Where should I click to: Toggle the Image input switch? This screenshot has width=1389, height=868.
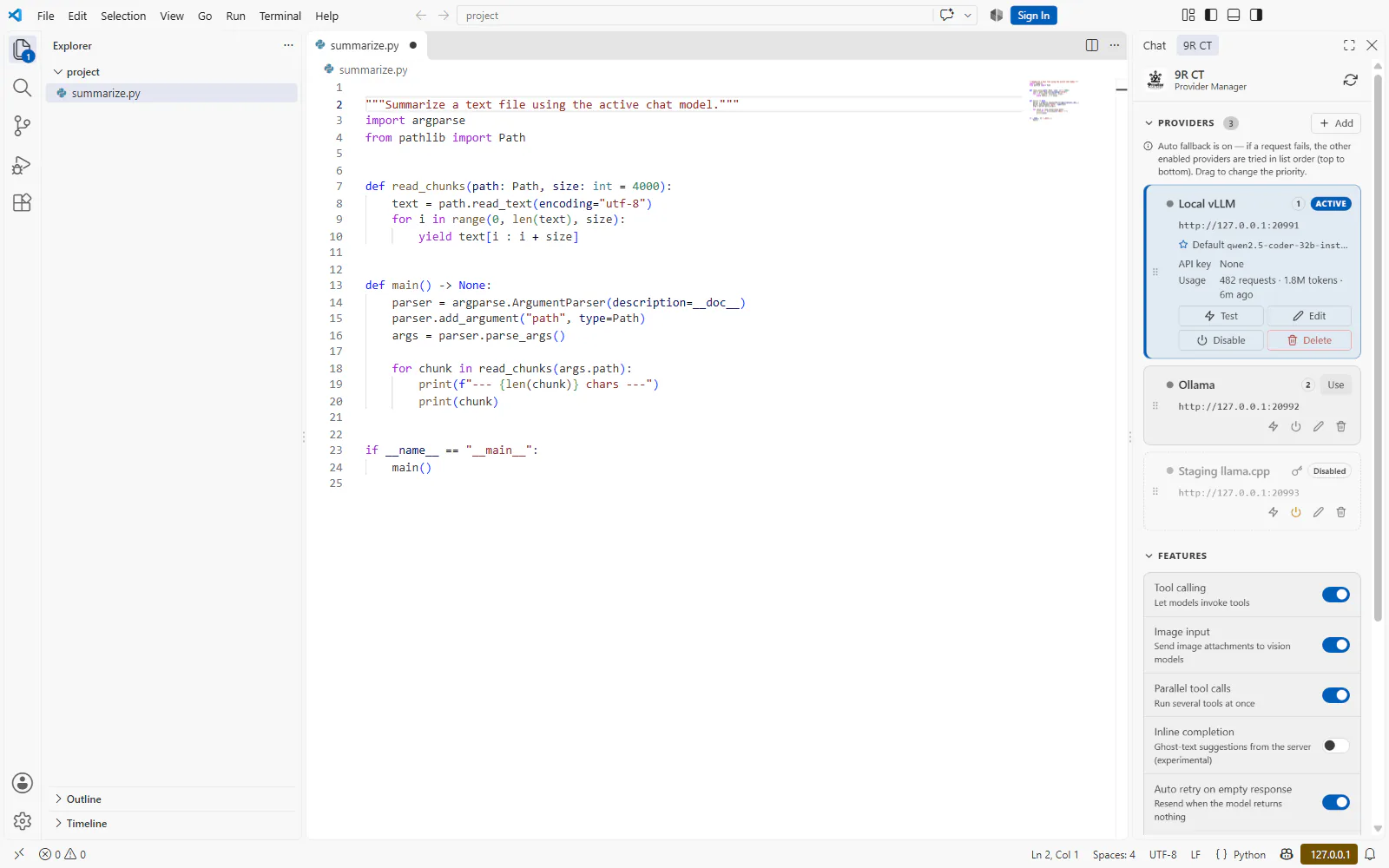tap(1336, 645)
